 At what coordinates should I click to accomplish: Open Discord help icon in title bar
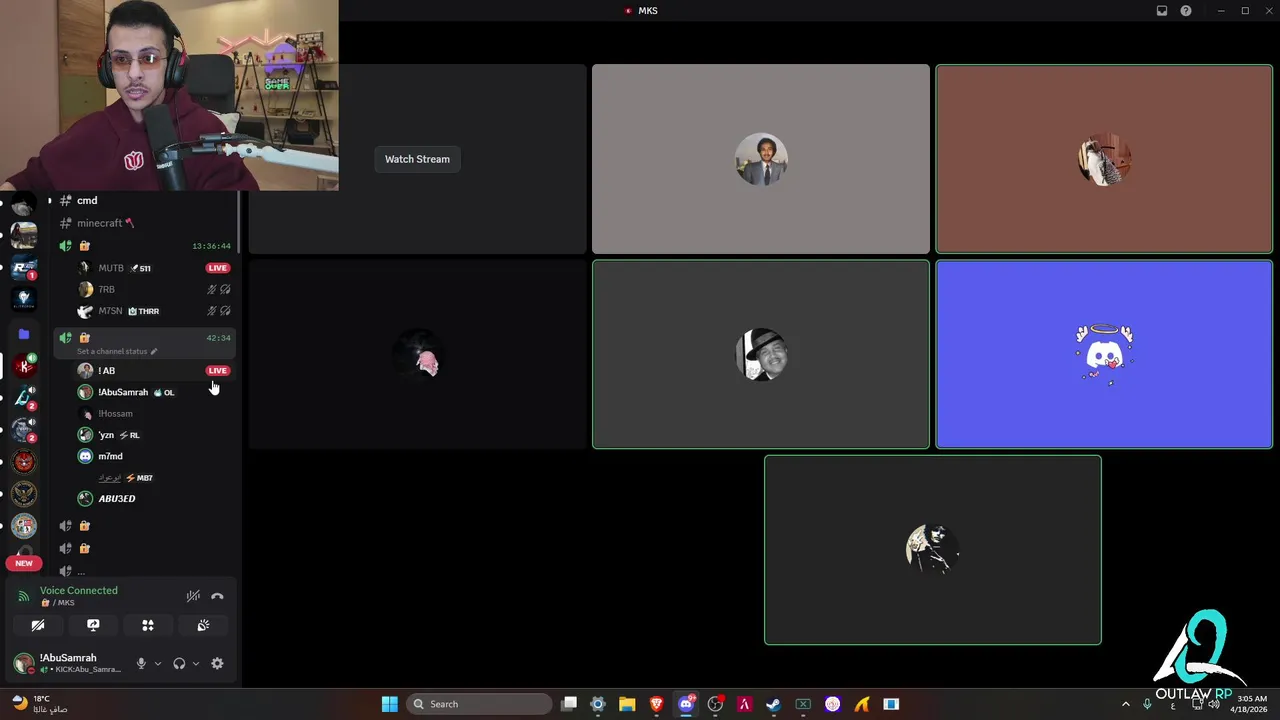coord(1186,11)
